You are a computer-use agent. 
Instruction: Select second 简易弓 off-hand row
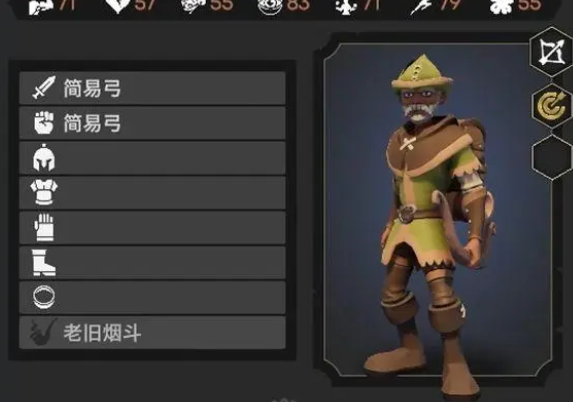pyautogui.click(x=152, y=123)
